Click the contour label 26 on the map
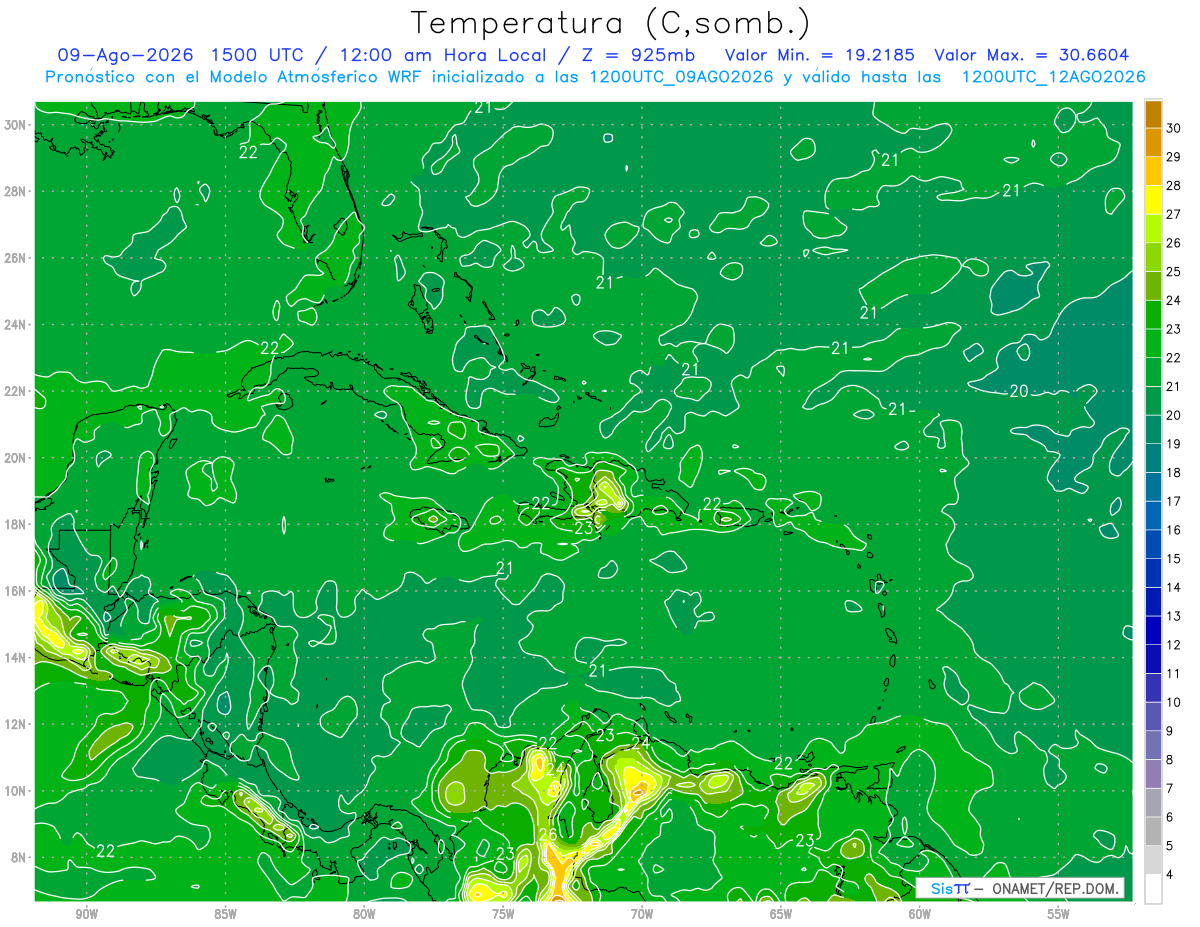This screenshot has height=927, width=1200. pyautogui.click(x=548, y=835)
